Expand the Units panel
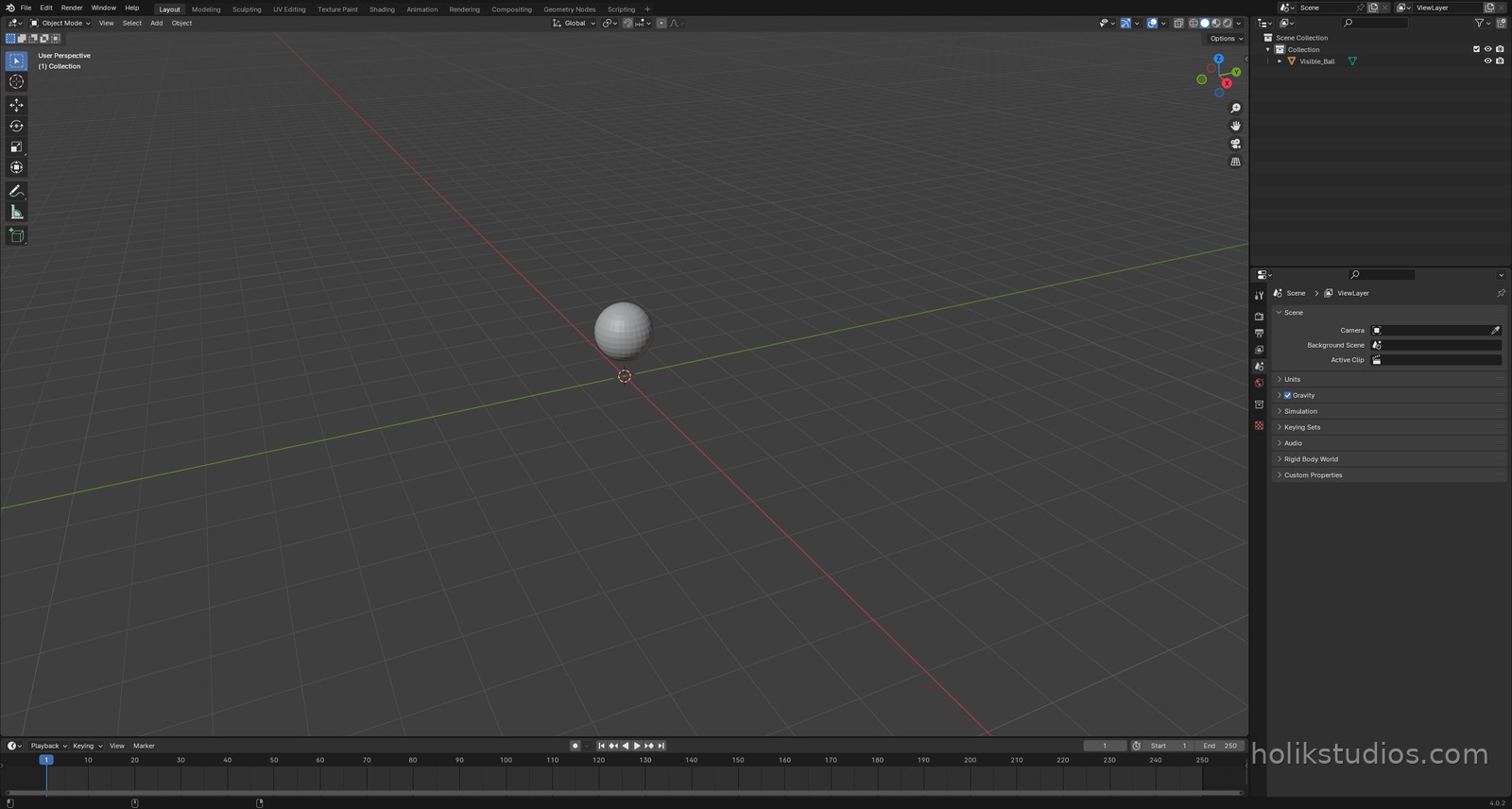Image resolution: width=1512 pixels, height=809 pixels. click(1388, 379)
